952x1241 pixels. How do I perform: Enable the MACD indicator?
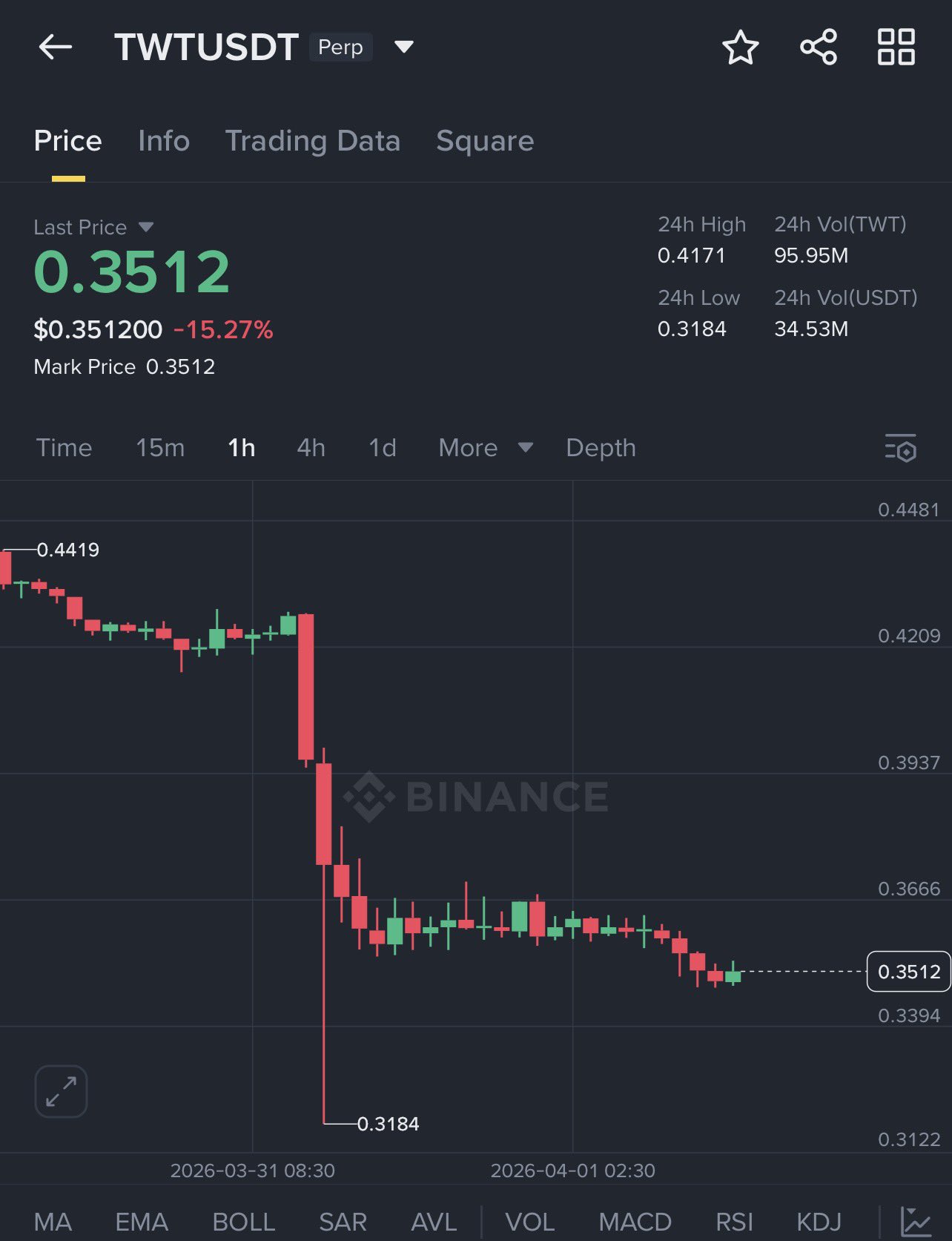(x=635, y=1222)
